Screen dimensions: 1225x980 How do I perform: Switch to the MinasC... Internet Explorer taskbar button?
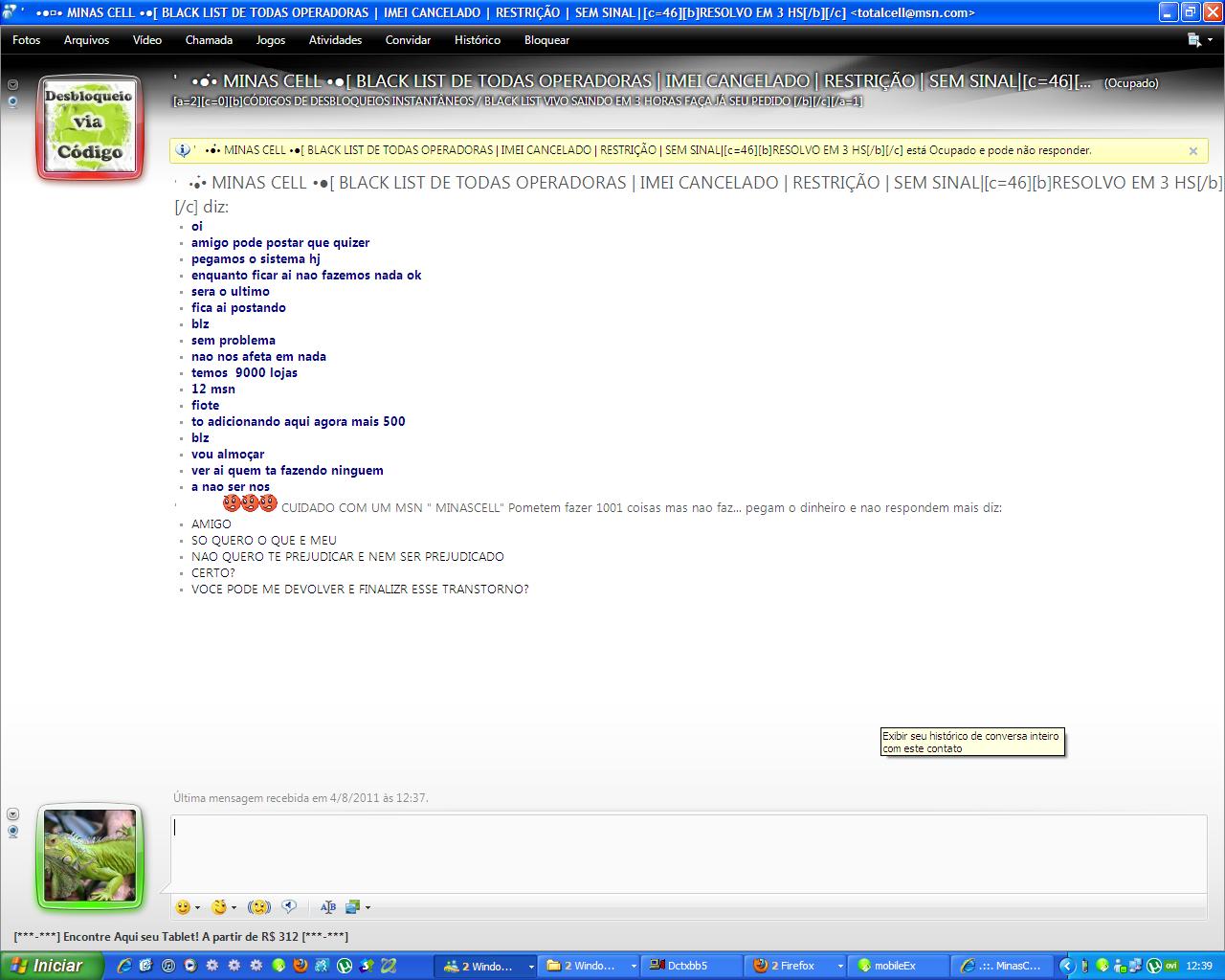point(1002,966)
